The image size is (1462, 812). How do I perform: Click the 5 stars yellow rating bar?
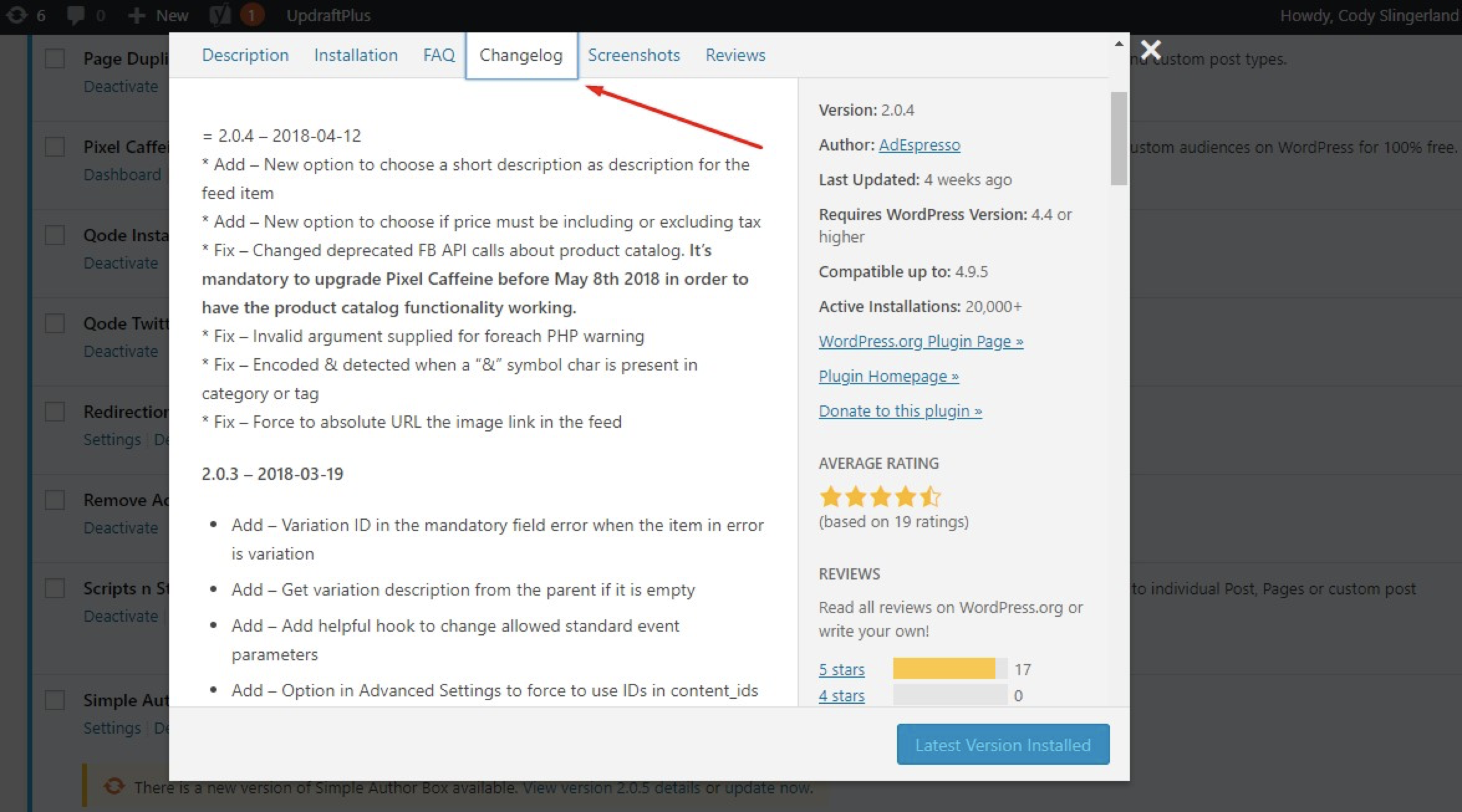[x=944, y=669]
